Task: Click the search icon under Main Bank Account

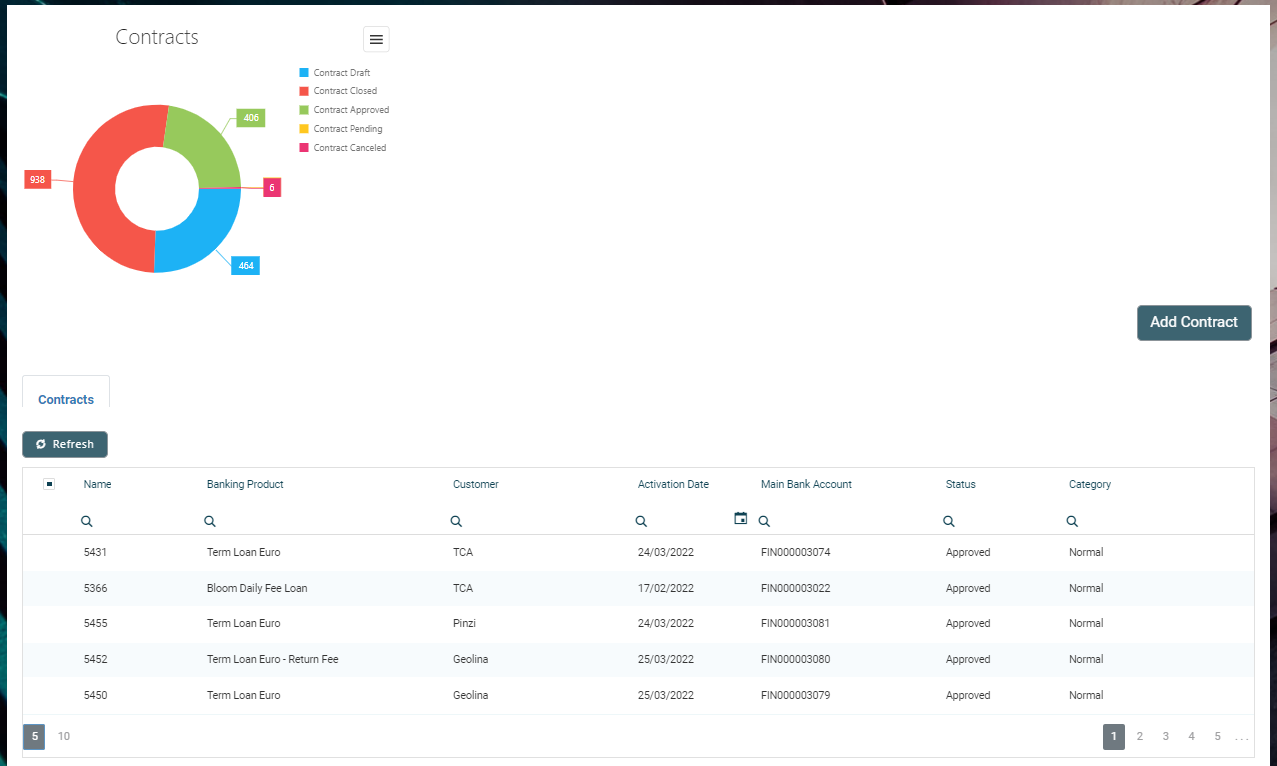Action: [x=764, y=521]
